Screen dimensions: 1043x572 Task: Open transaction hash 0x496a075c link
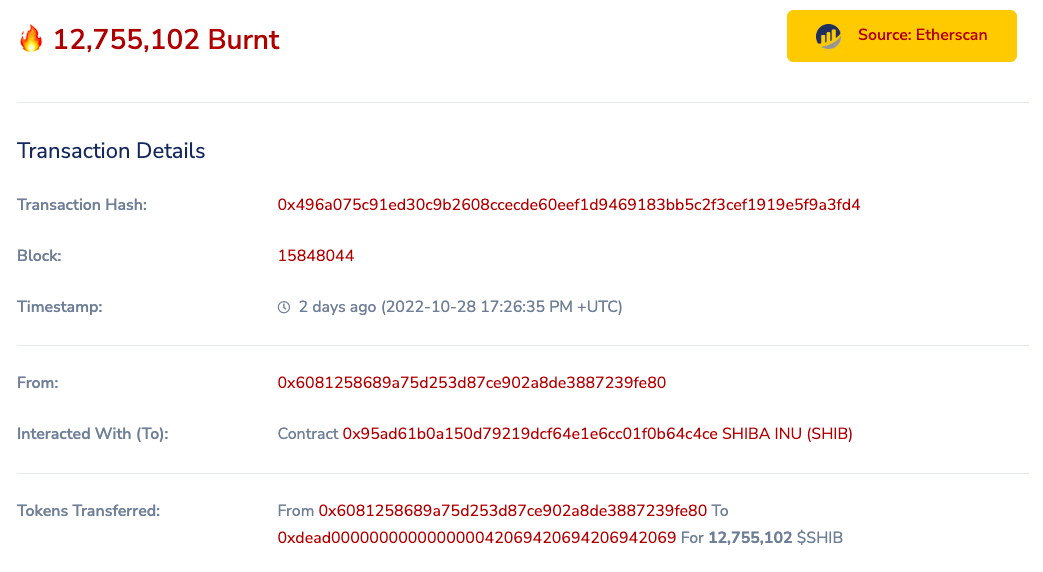coord(569,205)
